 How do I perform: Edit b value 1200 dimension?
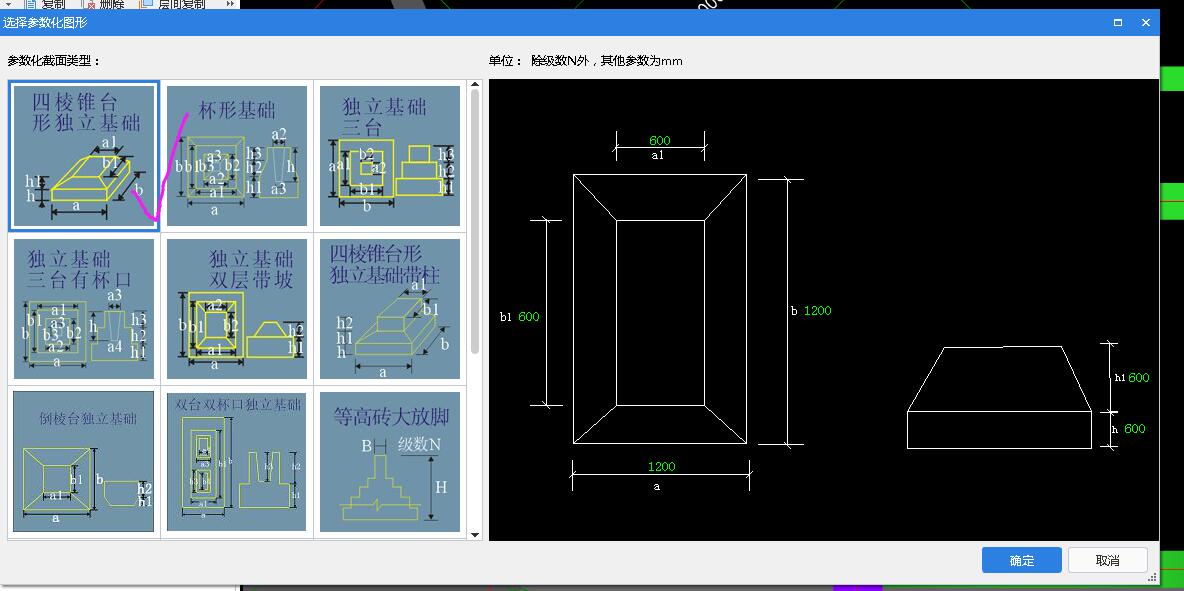pos(817,310)
